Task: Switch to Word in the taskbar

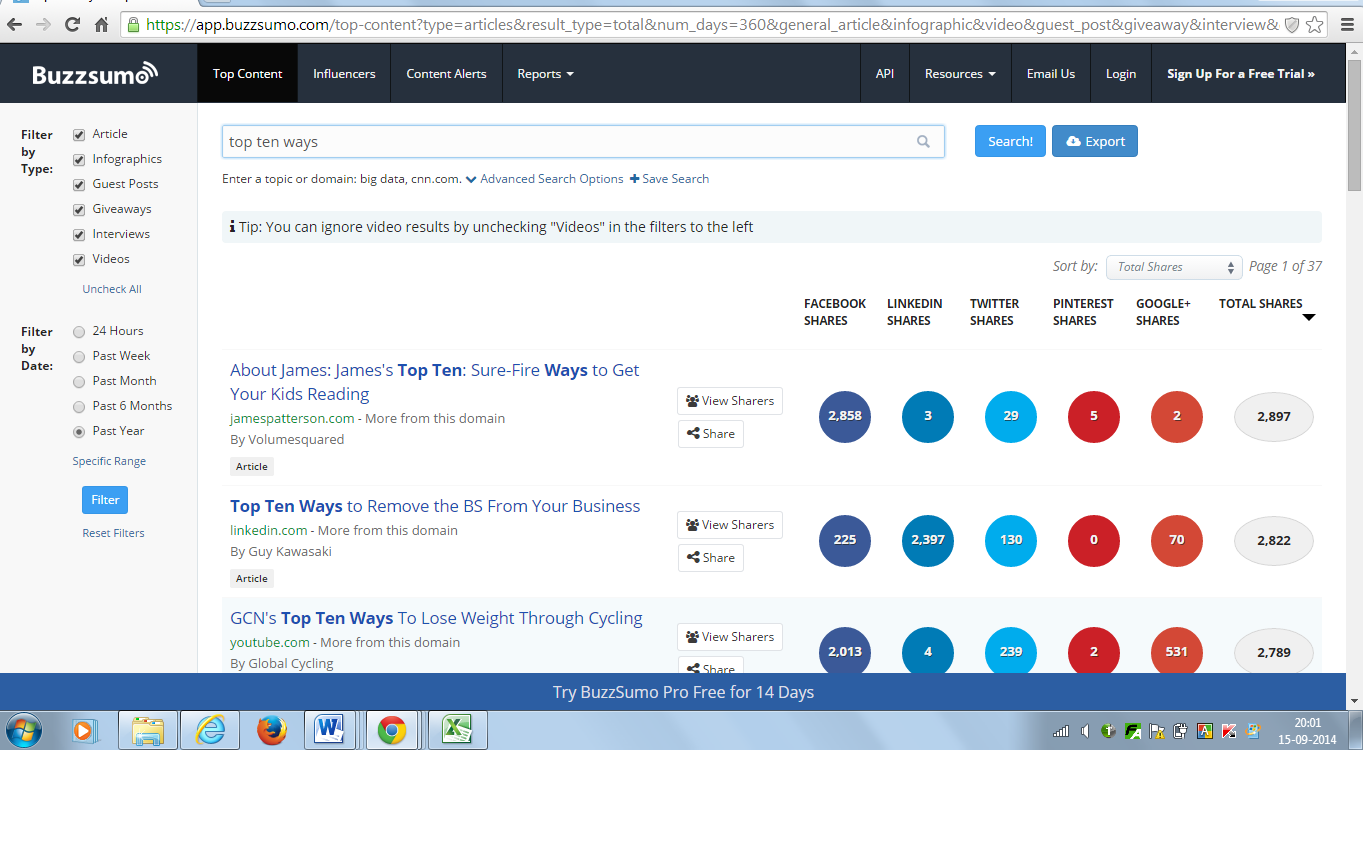Action: pos(329,731)
